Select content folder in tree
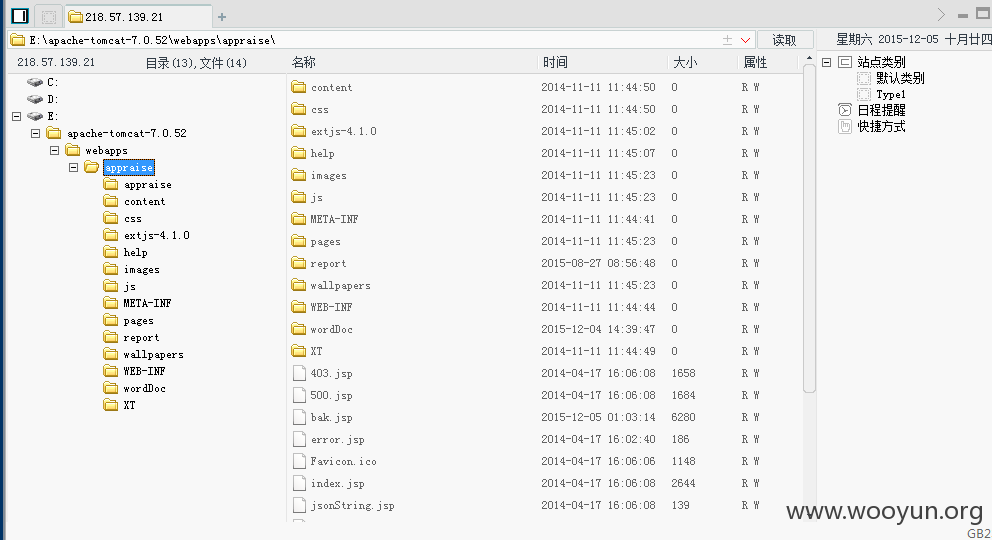The image size is (992, 540). [x=144, y=202]
